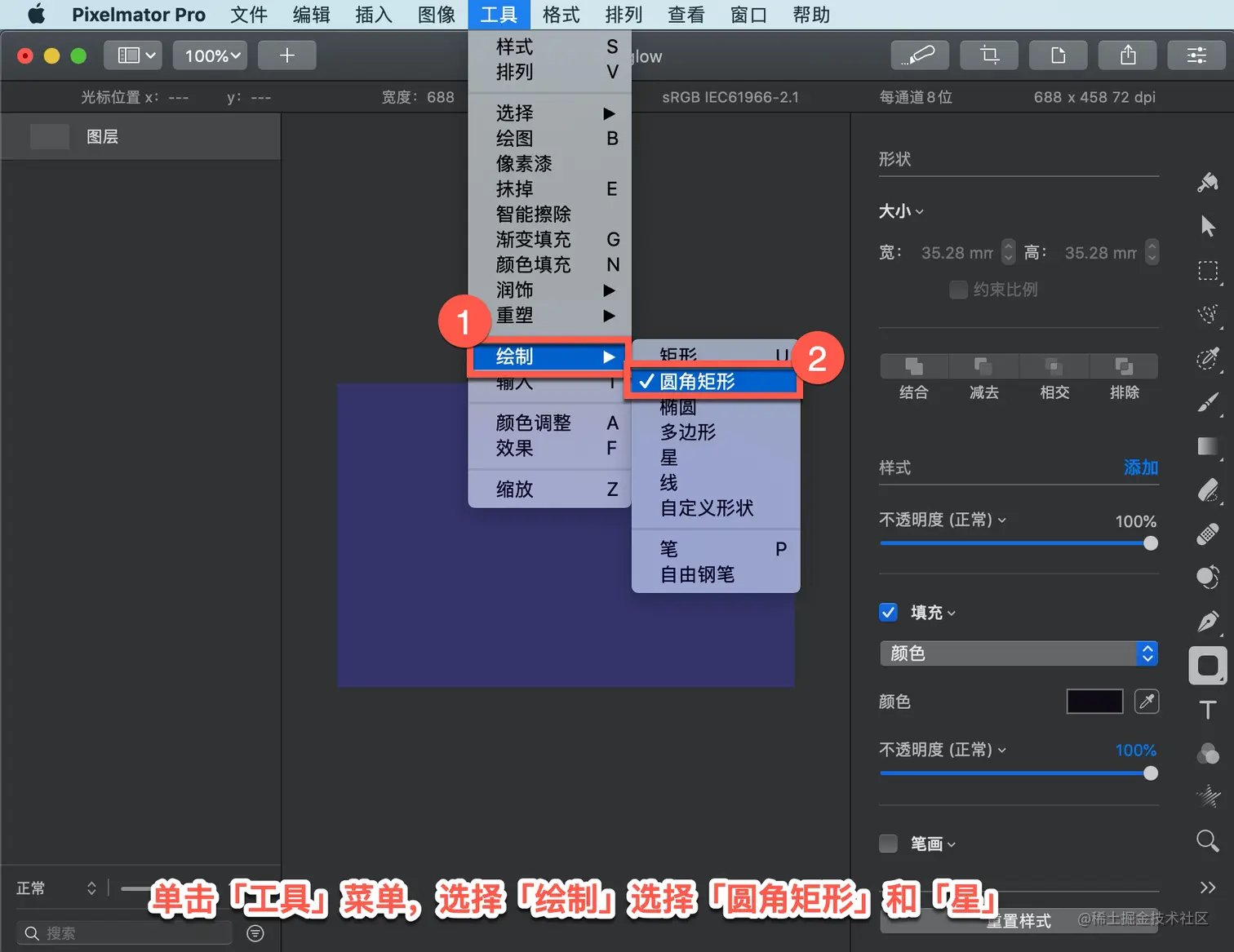Viewport: 1234px width, 952px height.
Task: Click the Exclude shapes button
Action: 1124,366
